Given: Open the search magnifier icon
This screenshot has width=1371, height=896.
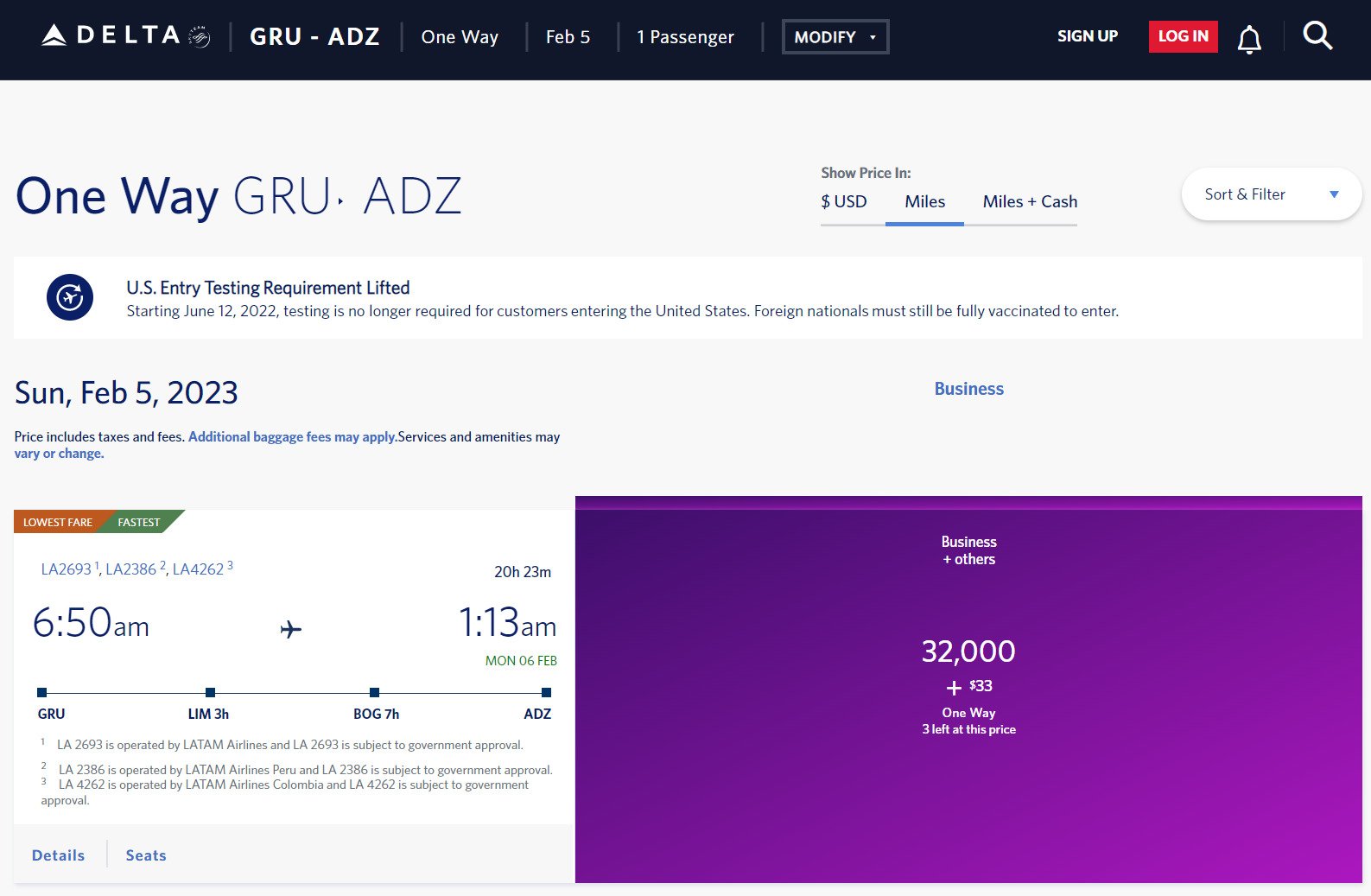Looking at the screenshot, I should tap(1317, 36).
